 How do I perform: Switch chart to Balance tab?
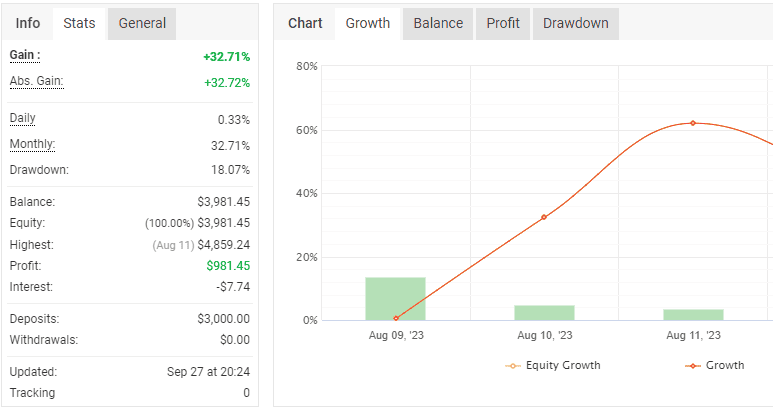438,23
